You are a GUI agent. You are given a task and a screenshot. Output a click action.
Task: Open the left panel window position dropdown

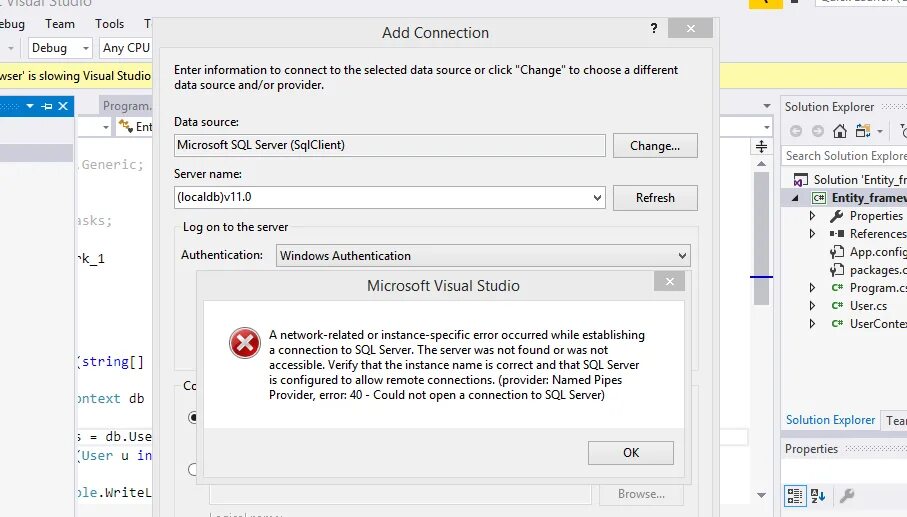point(30,106)
